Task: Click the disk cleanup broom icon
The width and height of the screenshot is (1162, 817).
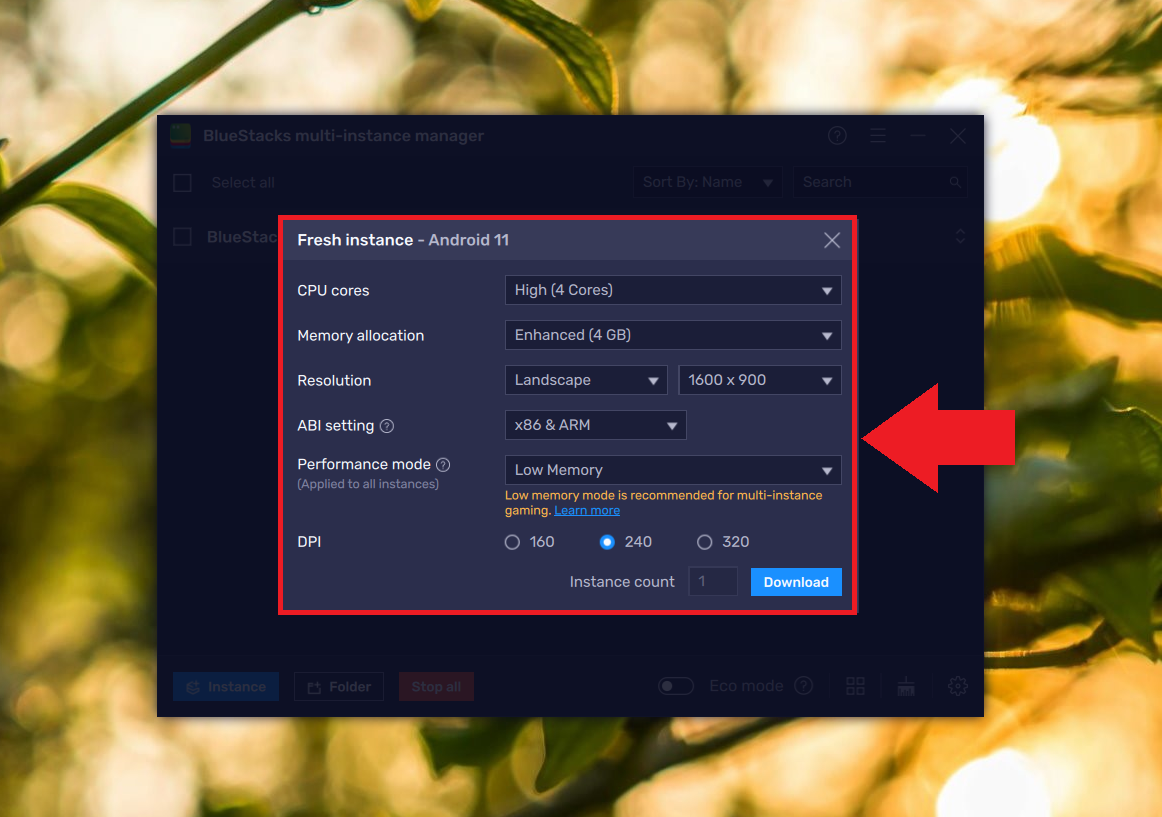Action: [906, 686]
